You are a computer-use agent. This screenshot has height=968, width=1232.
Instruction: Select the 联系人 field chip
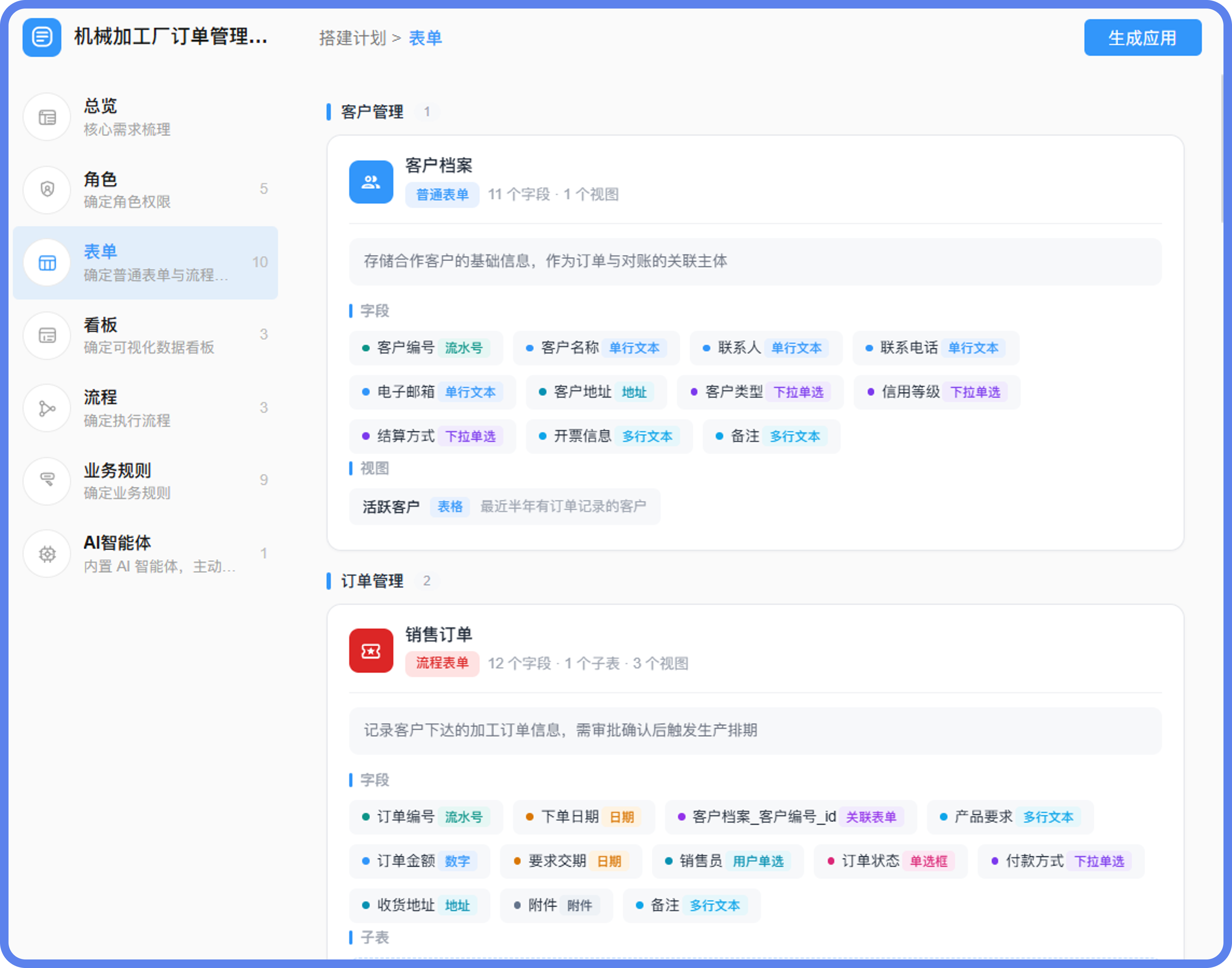pyautogui.click(x=766, y=347)
